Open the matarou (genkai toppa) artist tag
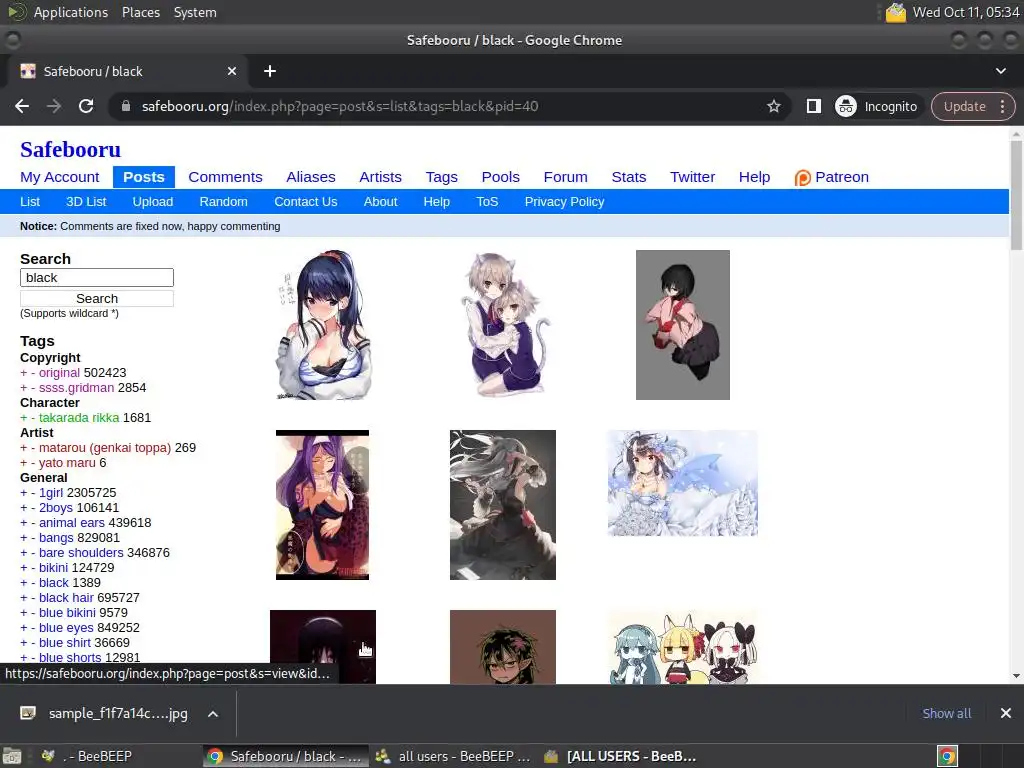This screenshot has width=1024, height=768. coord(104,448)
